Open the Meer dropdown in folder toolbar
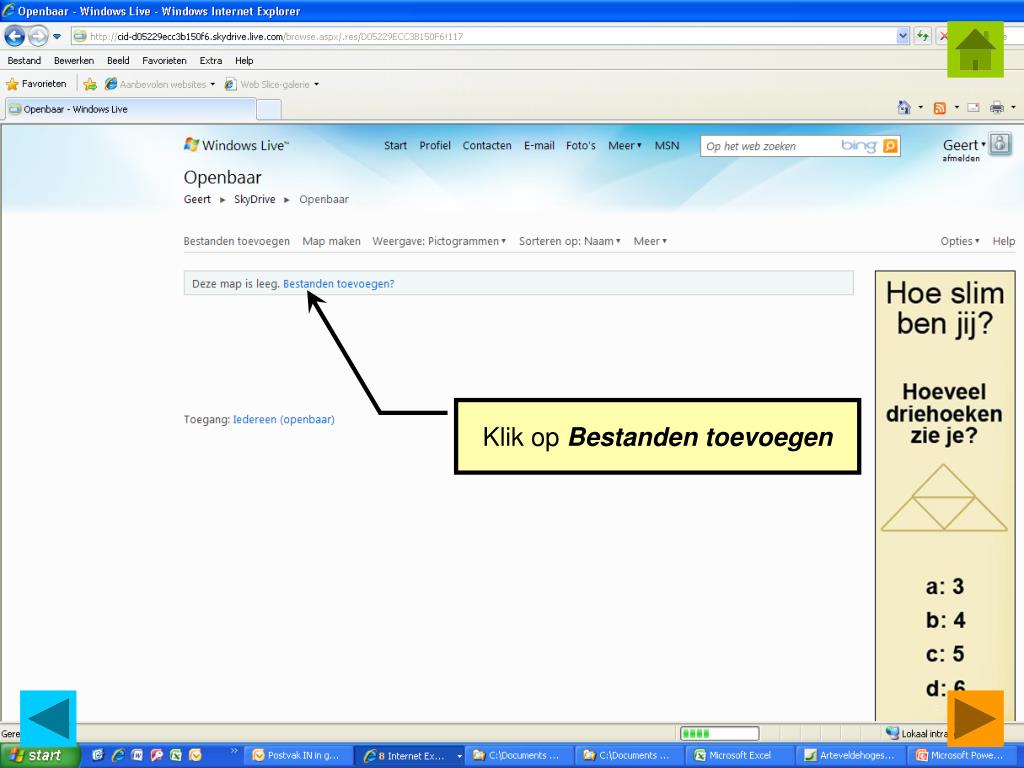 (x=650, y=241)
